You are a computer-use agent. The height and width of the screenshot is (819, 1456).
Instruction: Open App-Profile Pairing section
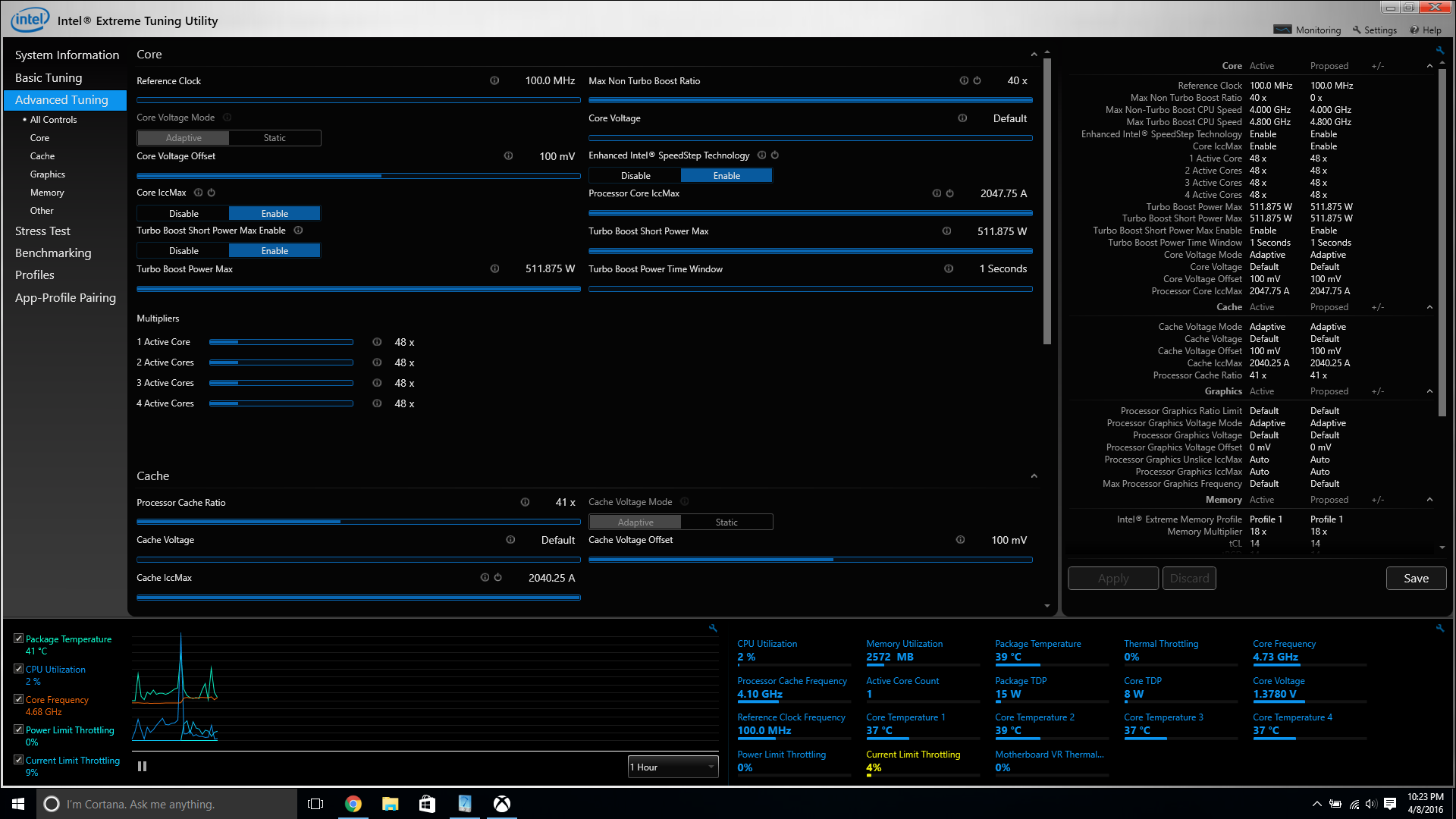[x=65, y=298]
